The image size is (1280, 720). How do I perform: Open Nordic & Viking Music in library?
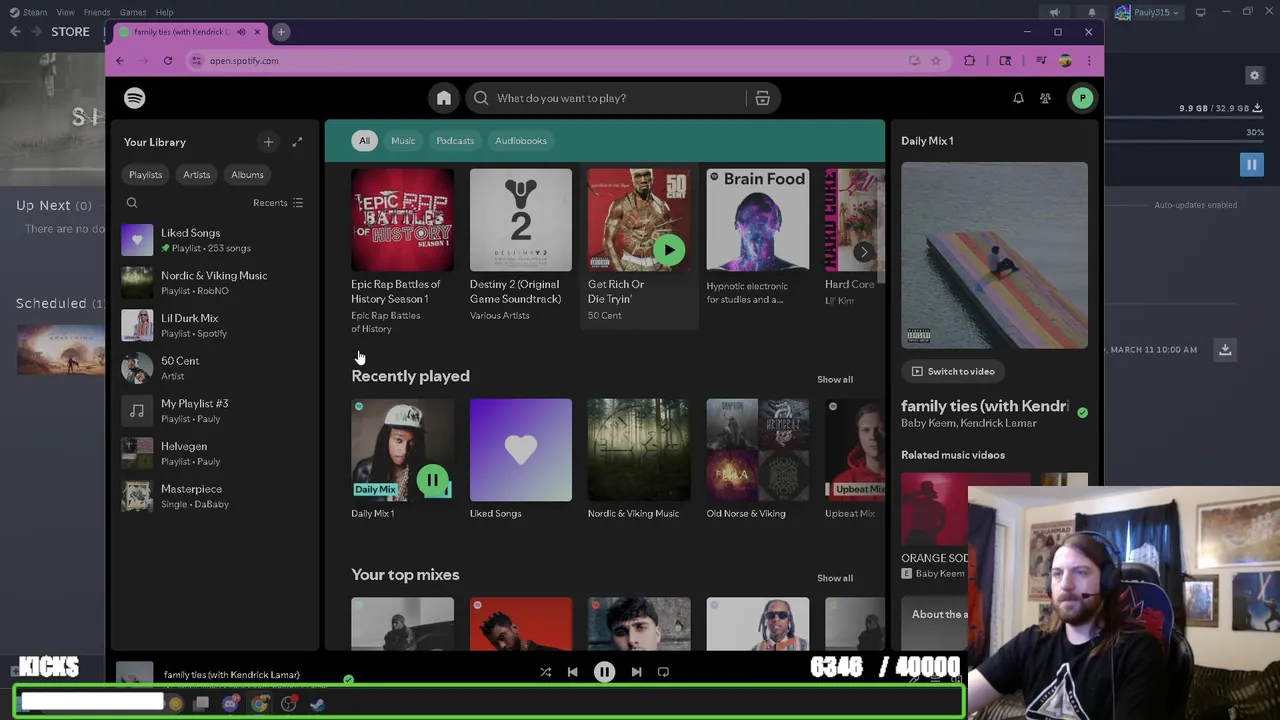coord(215,283)
